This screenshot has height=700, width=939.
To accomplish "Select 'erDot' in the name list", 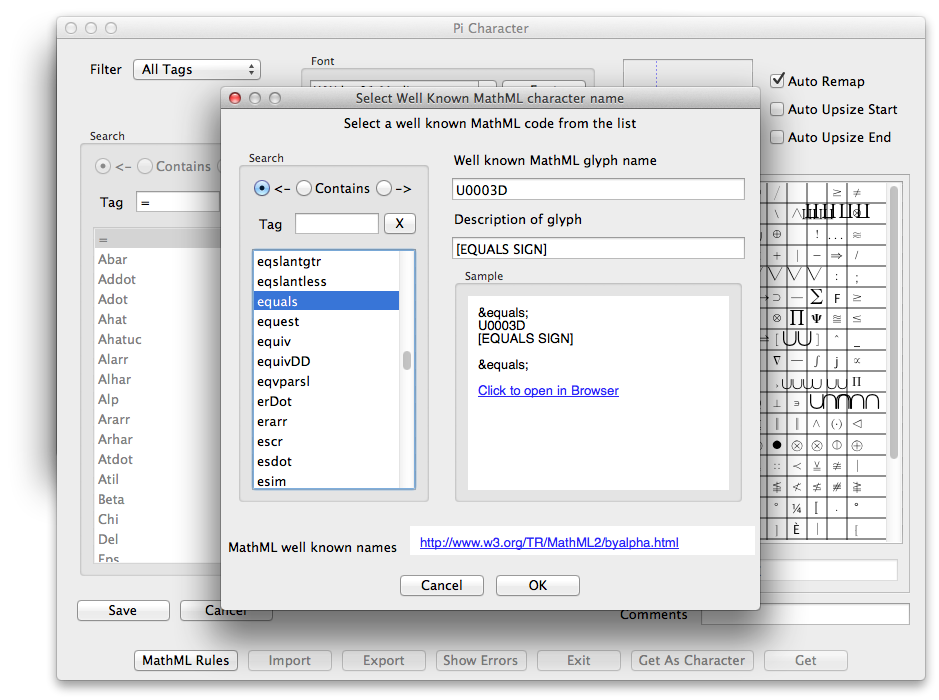I will coord(326,401).
